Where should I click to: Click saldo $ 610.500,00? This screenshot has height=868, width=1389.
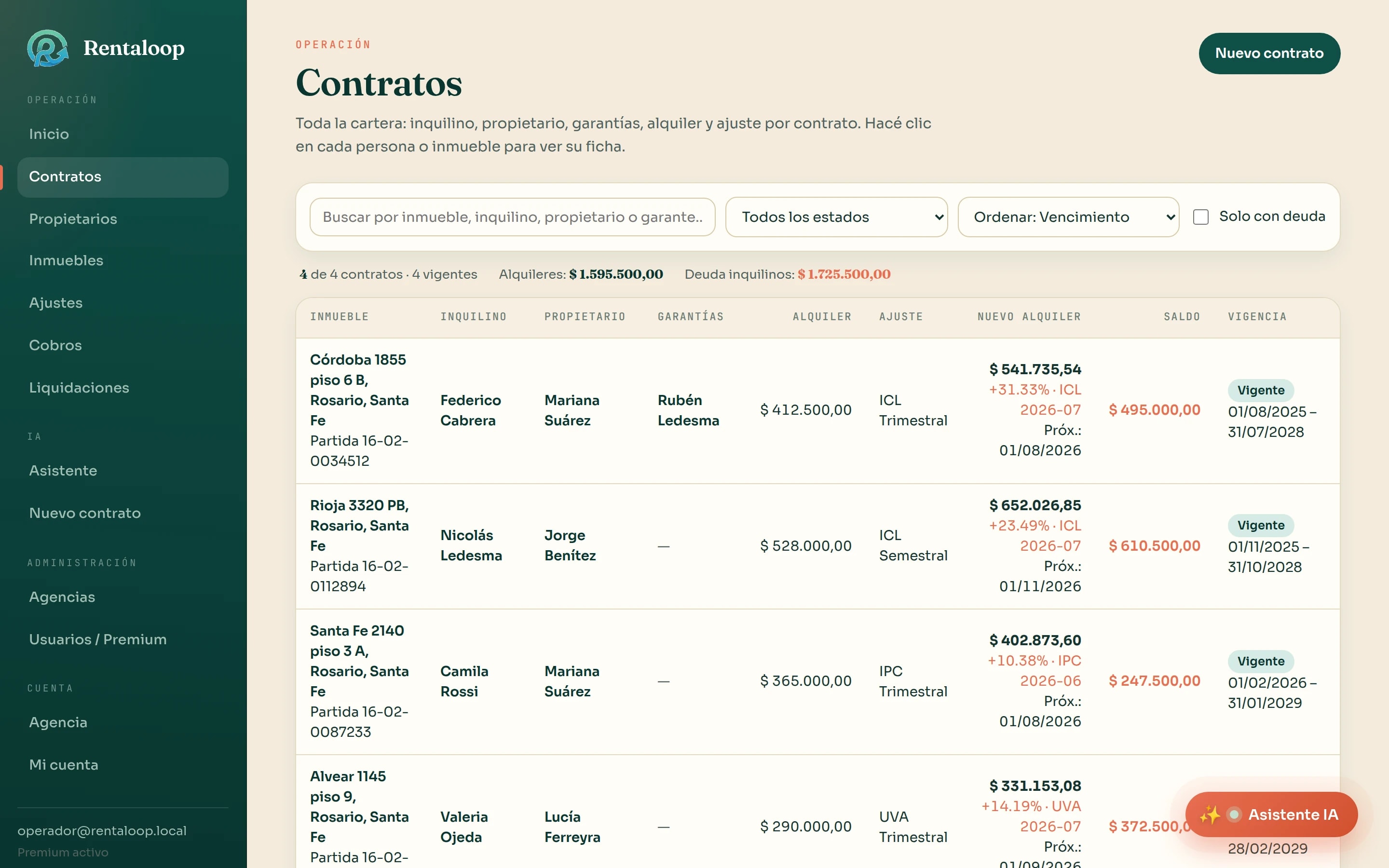pos(1154,546)
